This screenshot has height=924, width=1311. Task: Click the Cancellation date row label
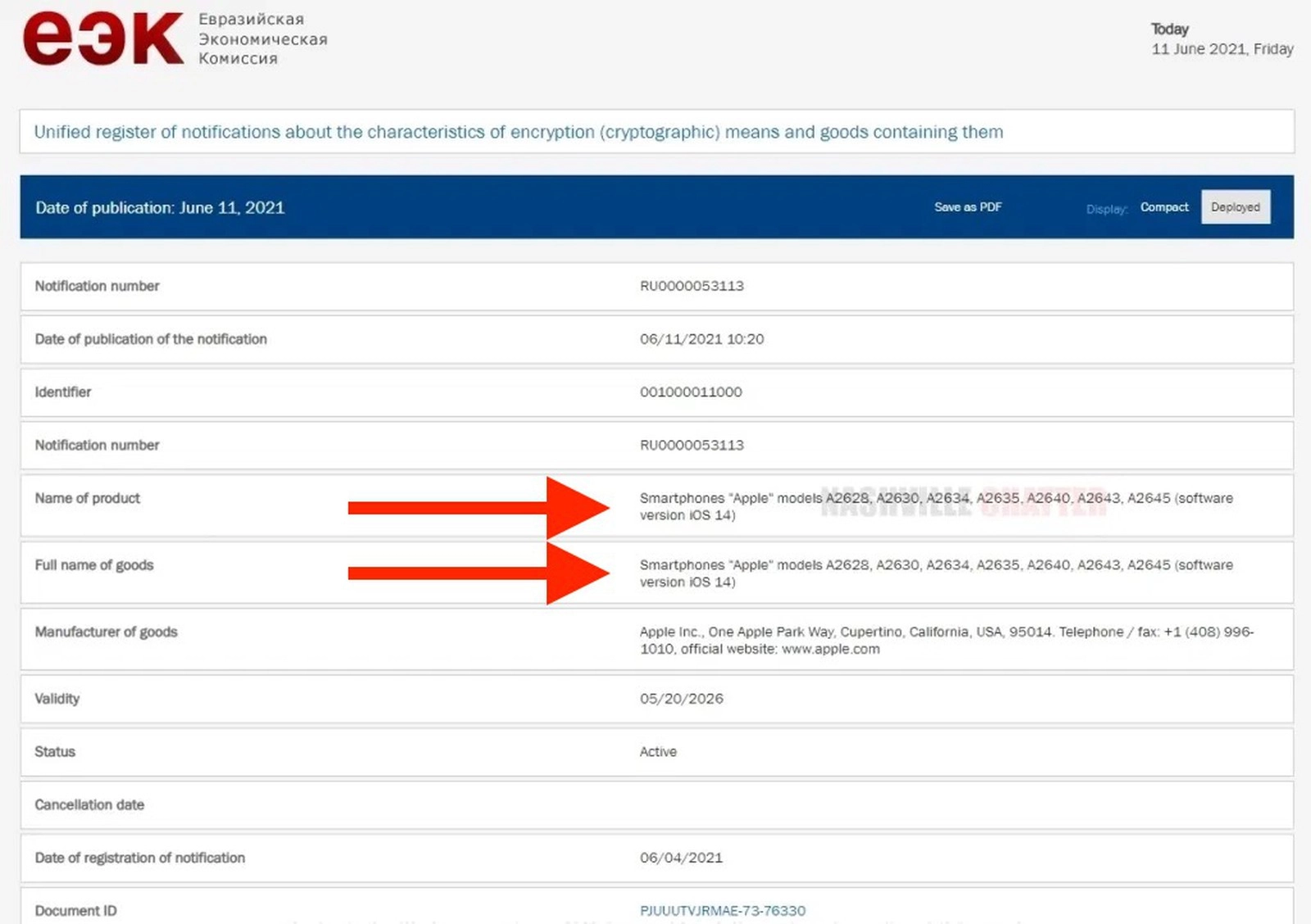89,804
